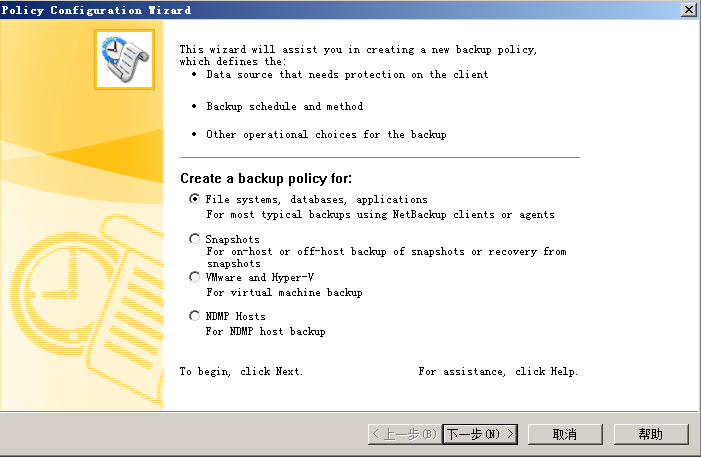This screenshot has height=458, width=701.
Task: Click 'For most typical backups' description text
Action: coord(380,215)
